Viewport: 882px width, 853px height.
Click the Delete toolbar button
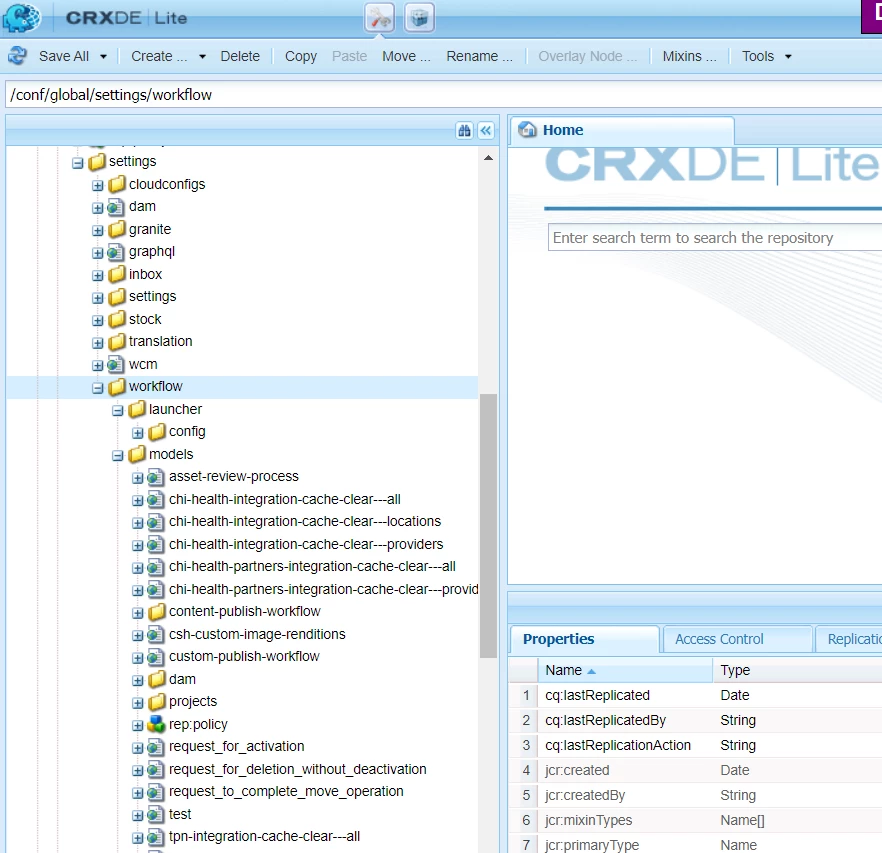tap(240, 56)
